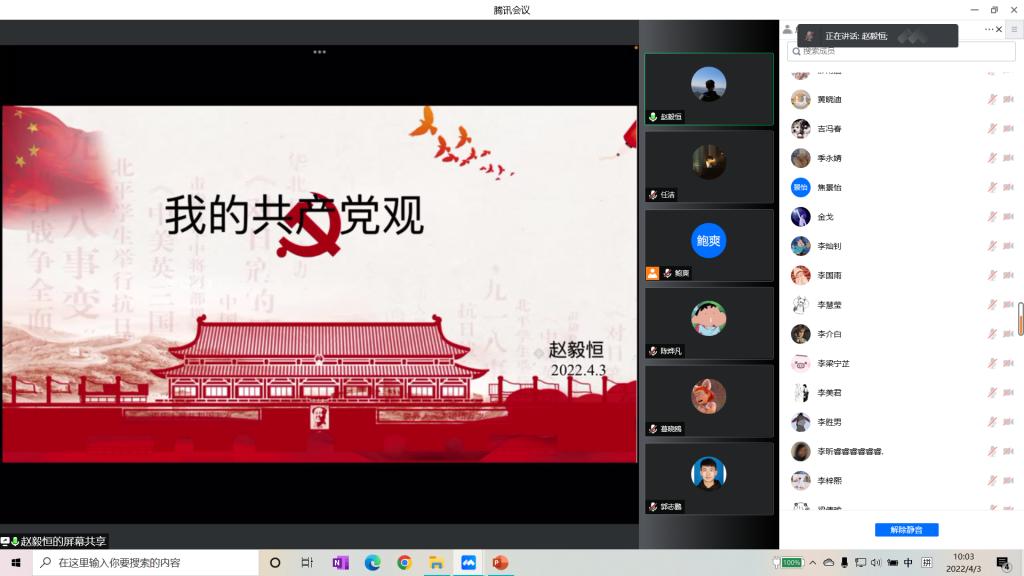Screen dimensions: 1024x576
Task: Unmute microphone for 李梁宁芷 in member list
Action: click(992, 363)
